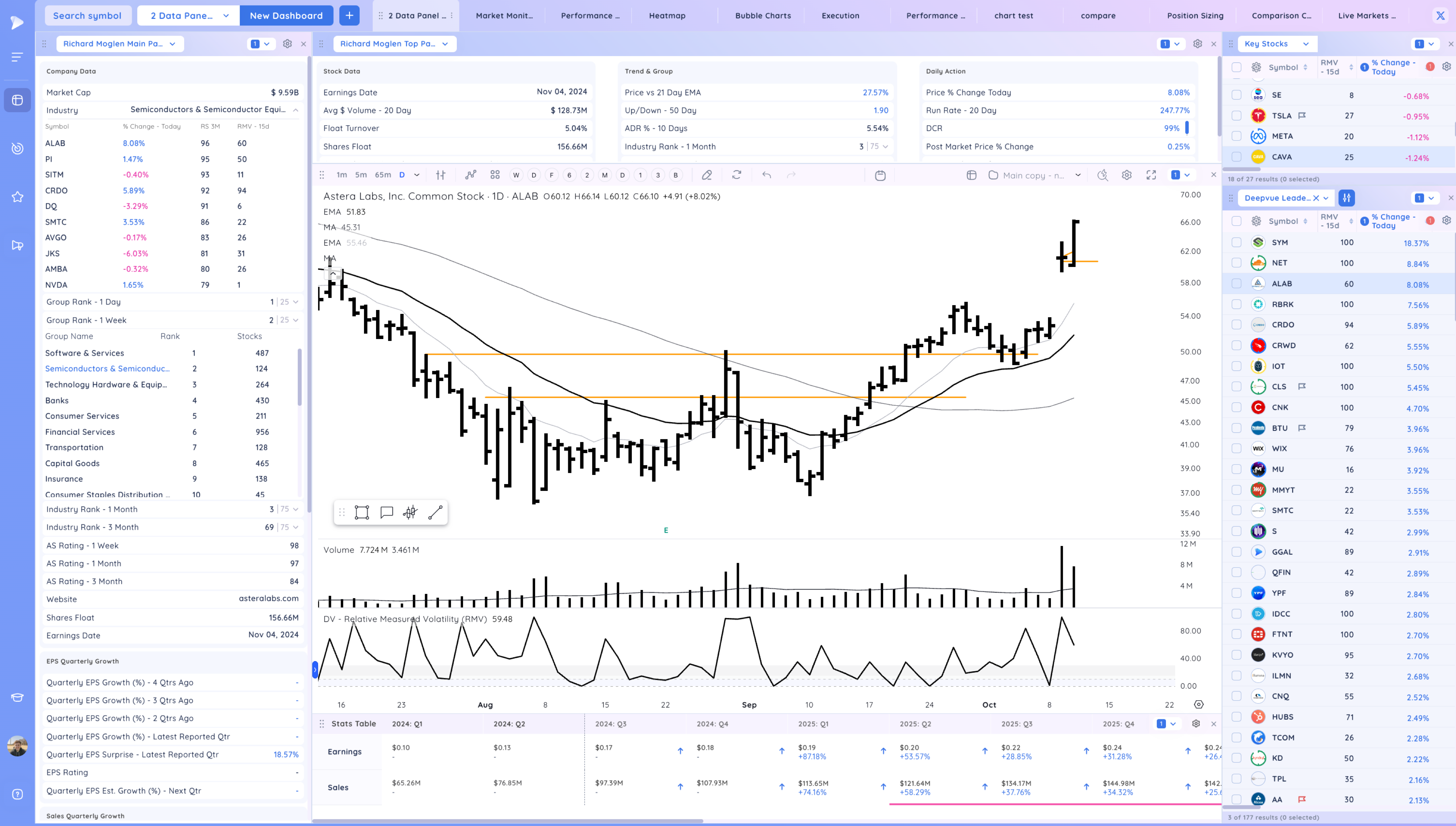Viewport: 1456px width, 826px height.
Task: Open the Bubble Charts tab
Action: (763, 15)
